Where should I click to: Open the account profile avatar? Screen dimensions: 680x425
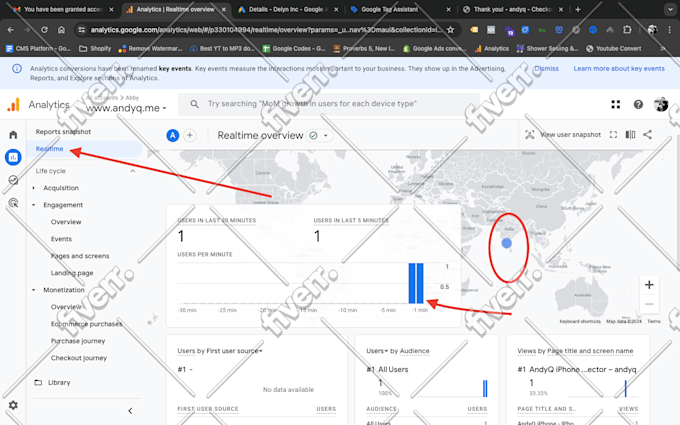point(661,105)
